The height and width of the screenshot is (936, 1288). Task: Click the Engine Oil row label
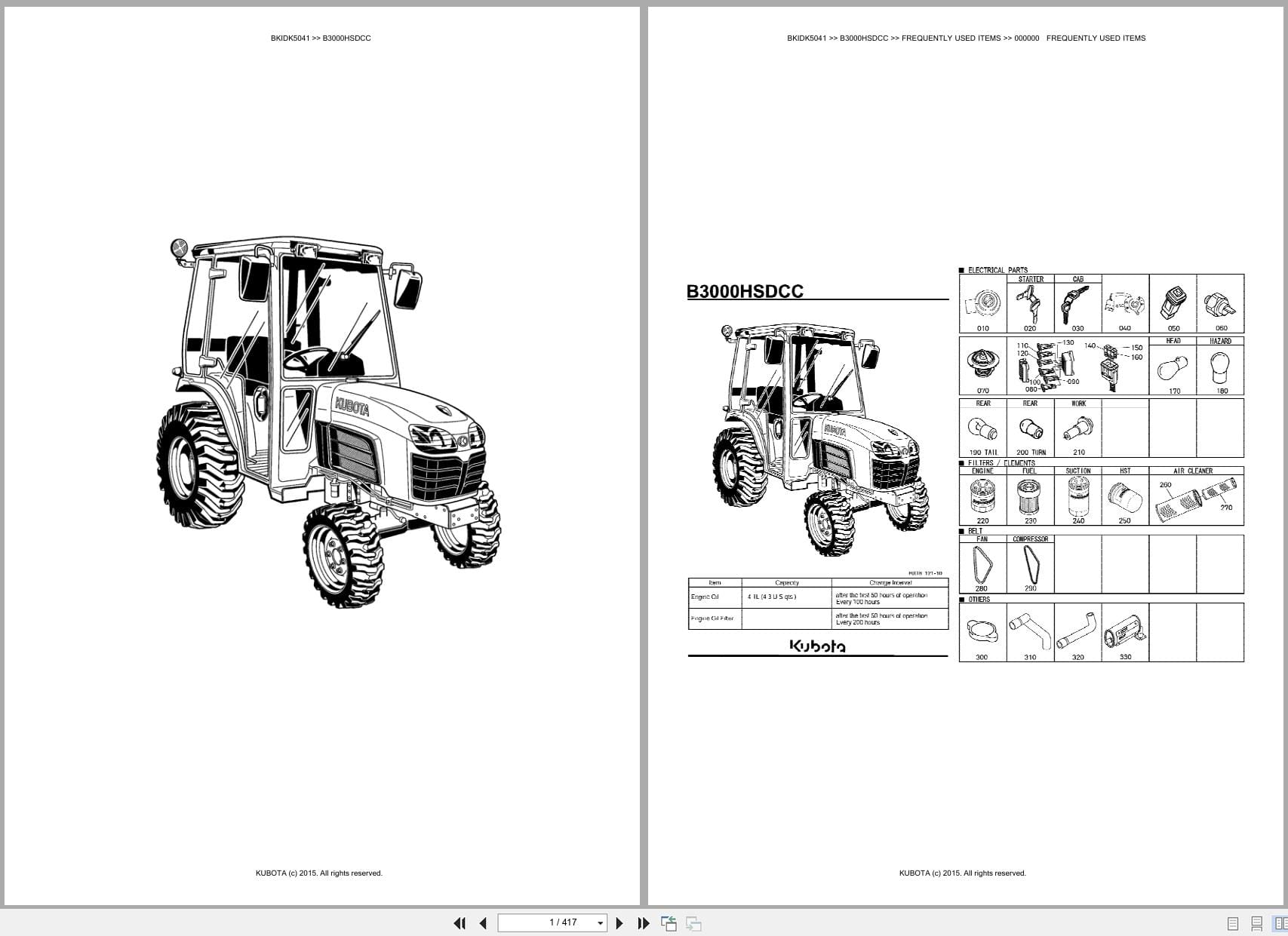click(x=705, y=597)
